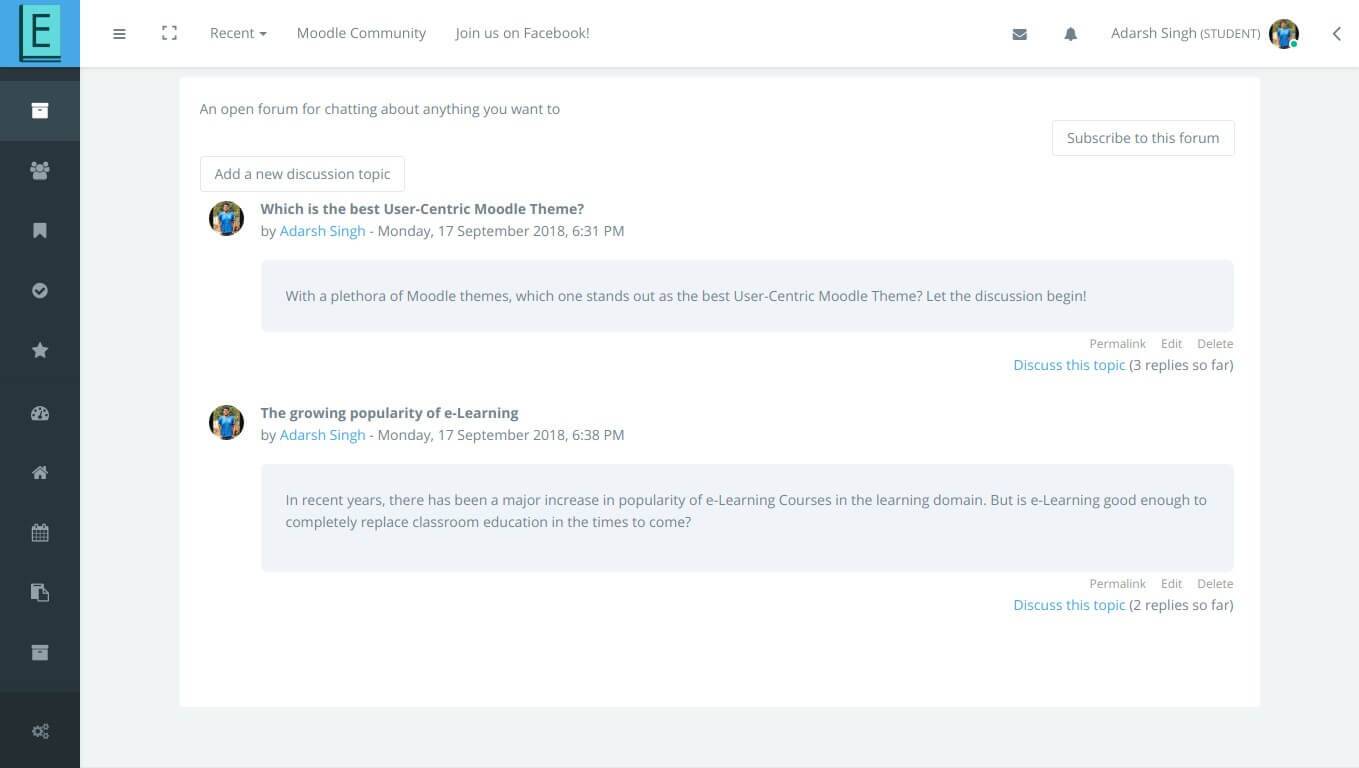Image resolution: width=1359 pixels, height=768 pixels.
Task: Click the user avatar in top bar
Action: point(1284,34)
